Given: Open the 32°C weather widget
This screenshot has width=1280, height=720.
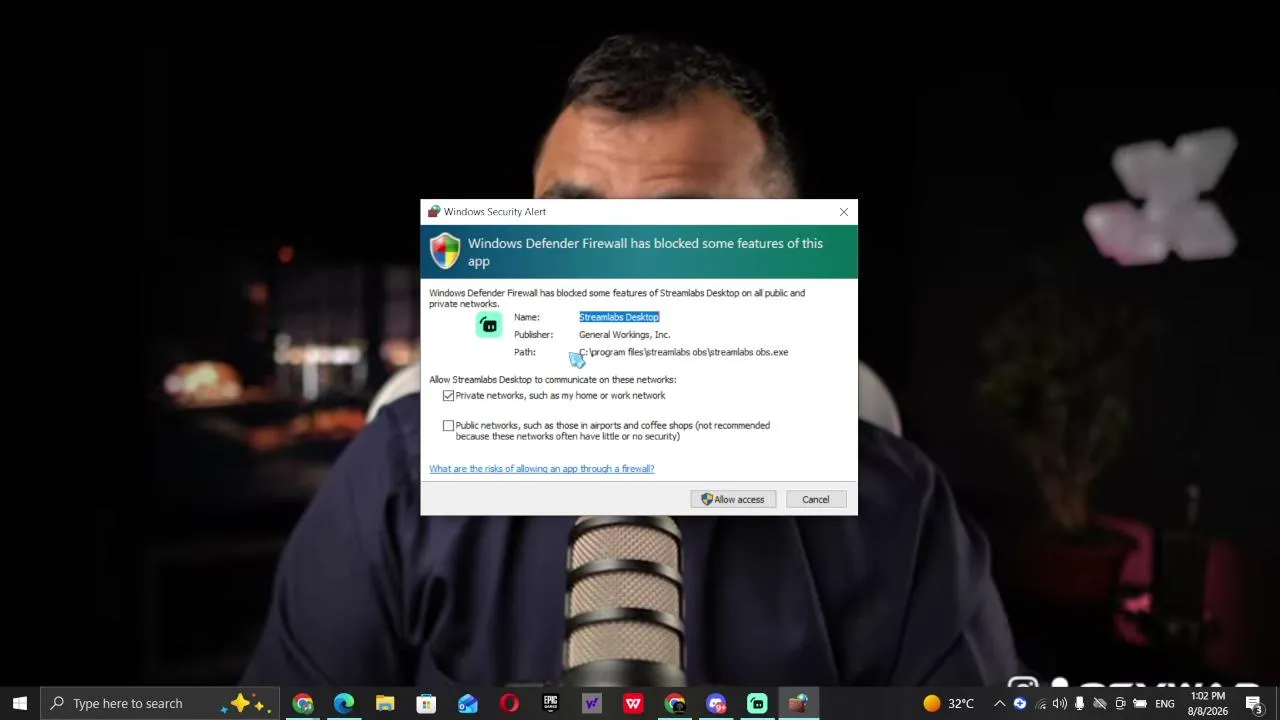Looking at the screenshot, I should coord(948,703).
